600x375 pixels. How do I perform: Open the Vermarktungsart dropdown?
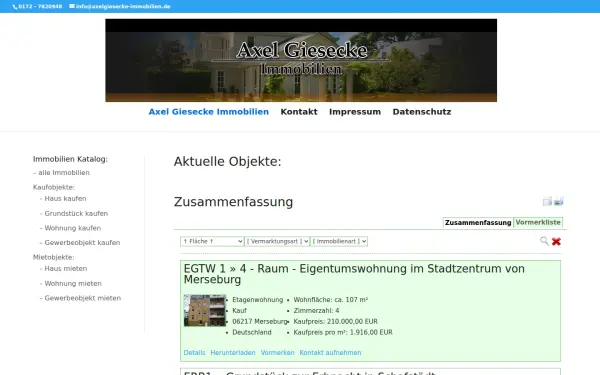click(277, 241)
